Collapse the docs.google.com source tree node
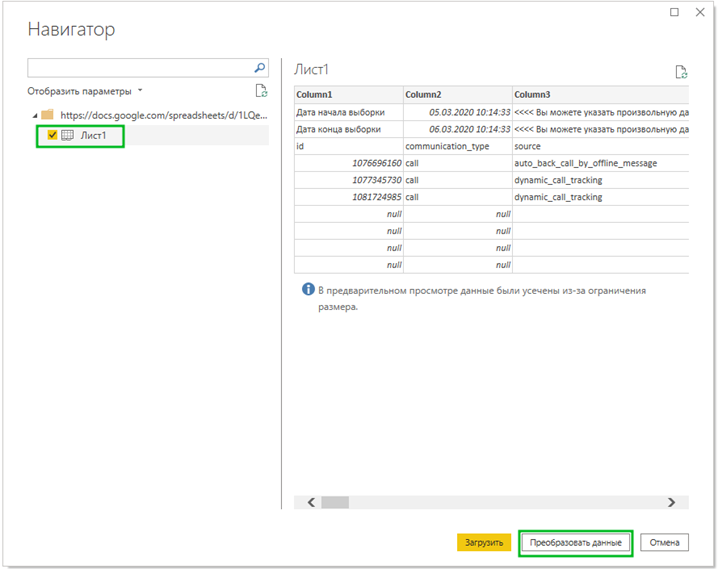The width and height of the screenshot is (719, 570). coord(33,115)
